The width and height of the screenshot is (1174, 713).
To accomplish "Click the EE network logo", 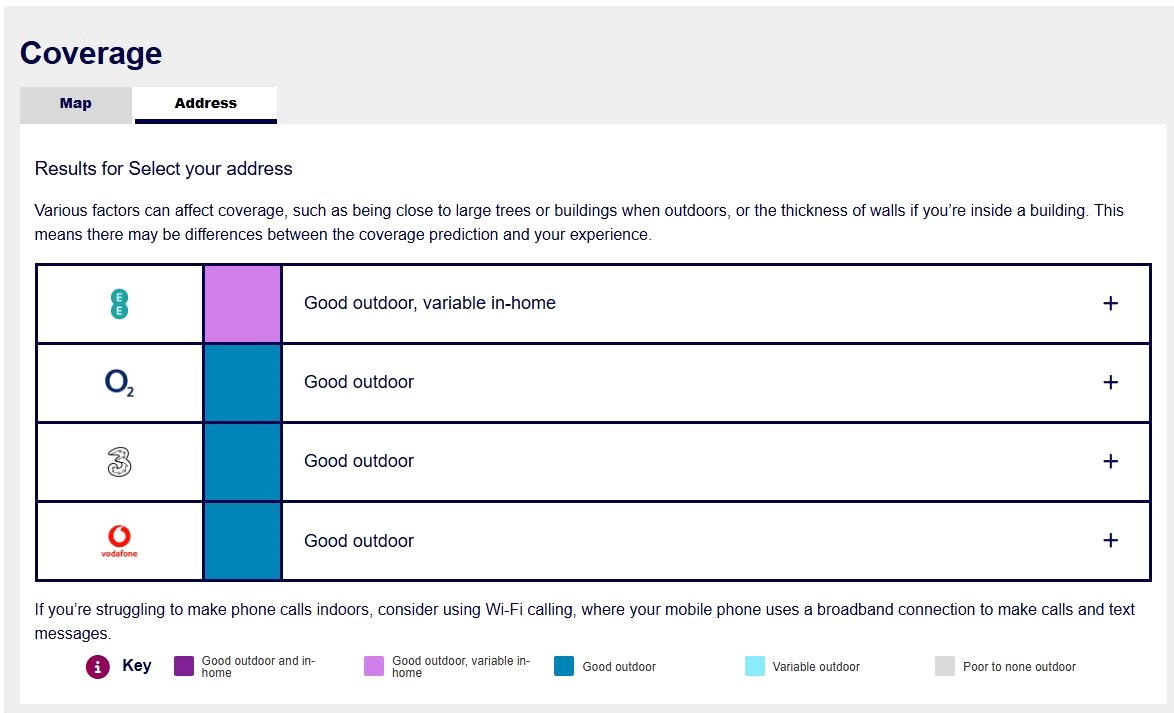I will pos(119,304).
